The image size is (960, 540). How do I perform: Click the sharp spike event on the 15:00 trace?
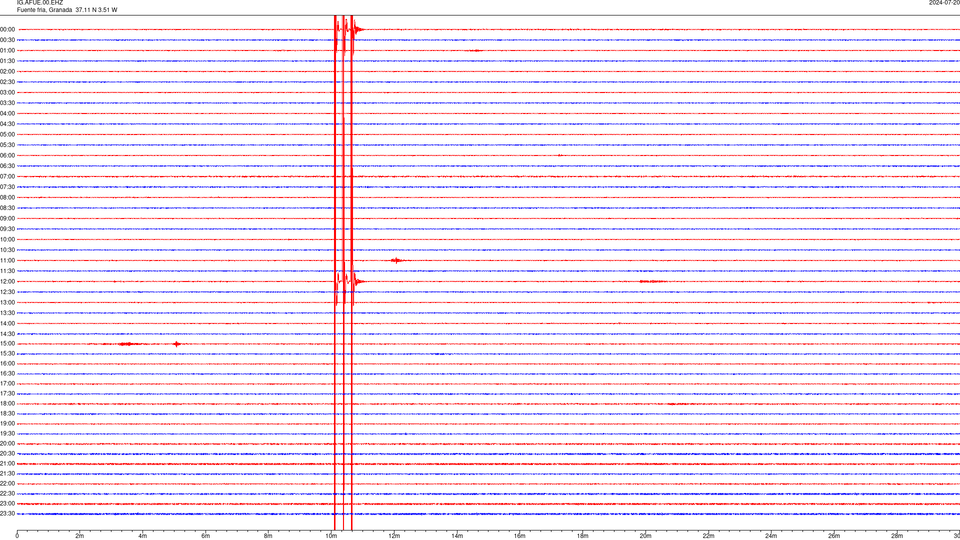click(176, 344)
